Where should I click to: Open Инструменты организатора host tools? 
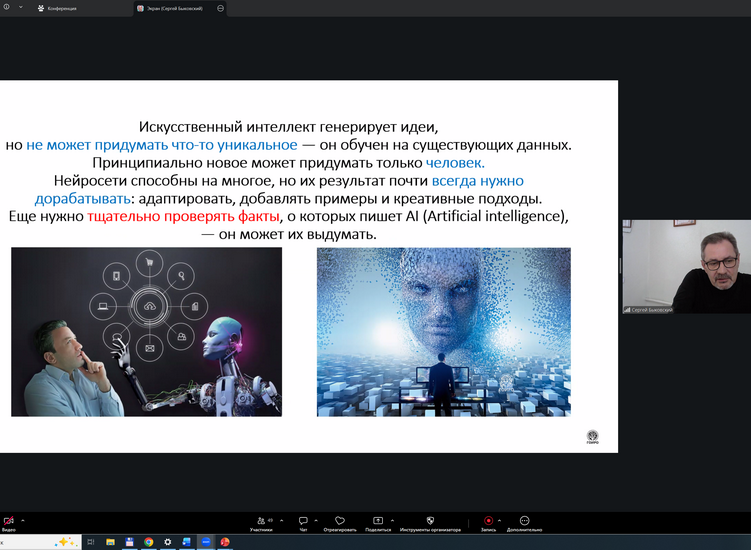(430, 521)
